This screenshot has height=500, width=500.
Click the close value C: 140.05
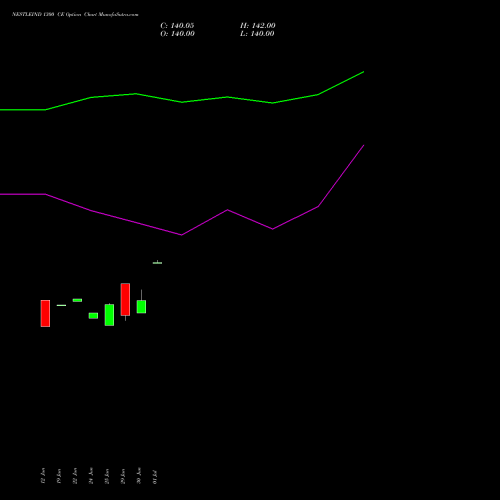(x=177, y=26)
